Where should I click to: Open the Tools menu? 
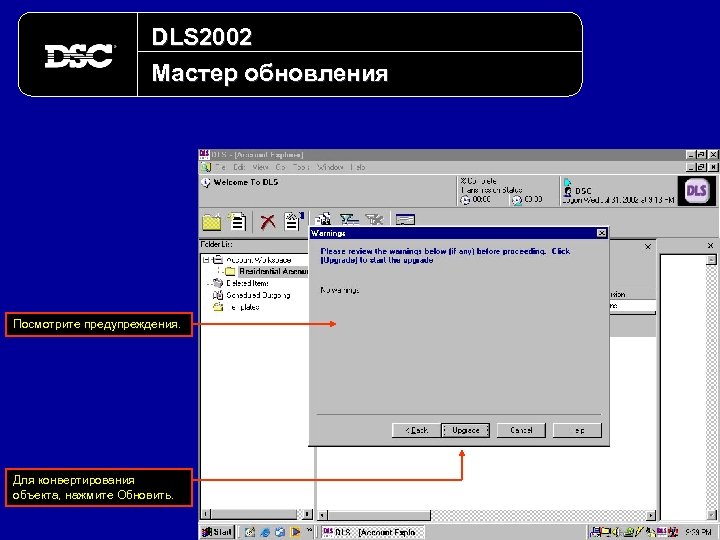(301, 167)
